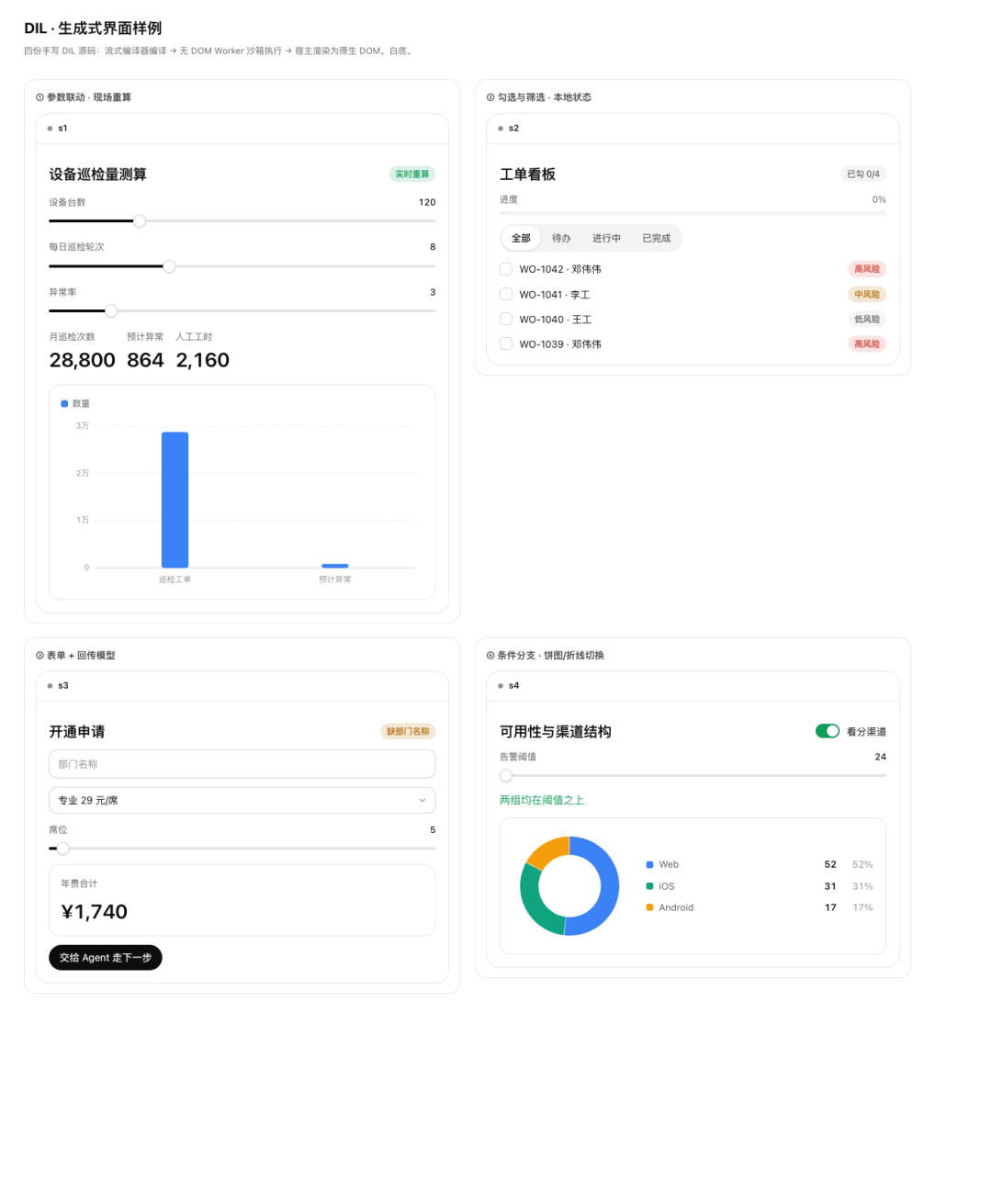
Task: Tick the WO-1042 · 邓伟伟 checkbox
Action: click(x=506, y=269)
